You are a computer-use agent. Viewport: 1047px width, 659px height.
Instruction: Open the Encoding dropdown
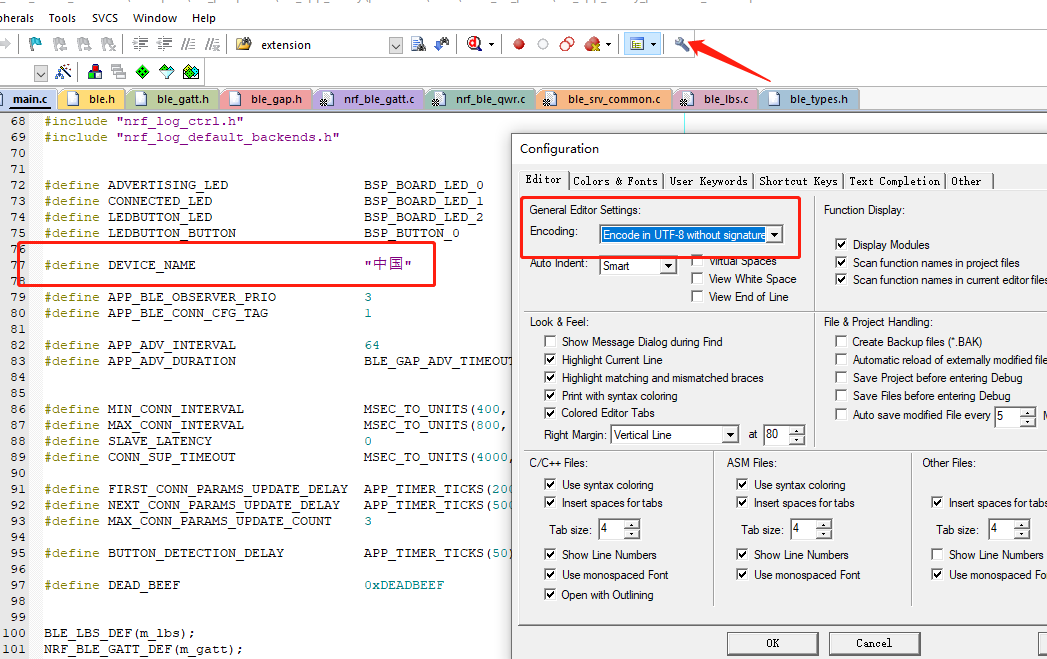775,234
